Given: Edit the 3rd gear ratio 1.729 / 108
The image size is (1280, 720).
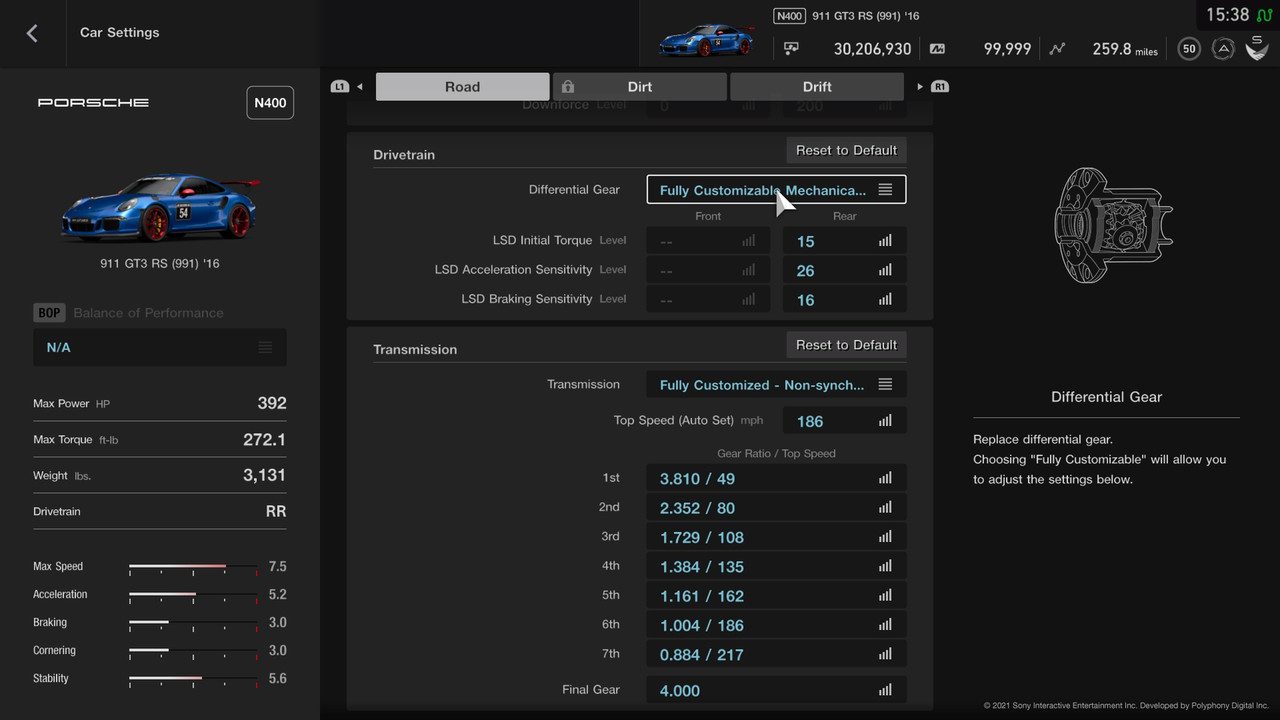Looking at the screenshot, I should [x=777, y=537].
